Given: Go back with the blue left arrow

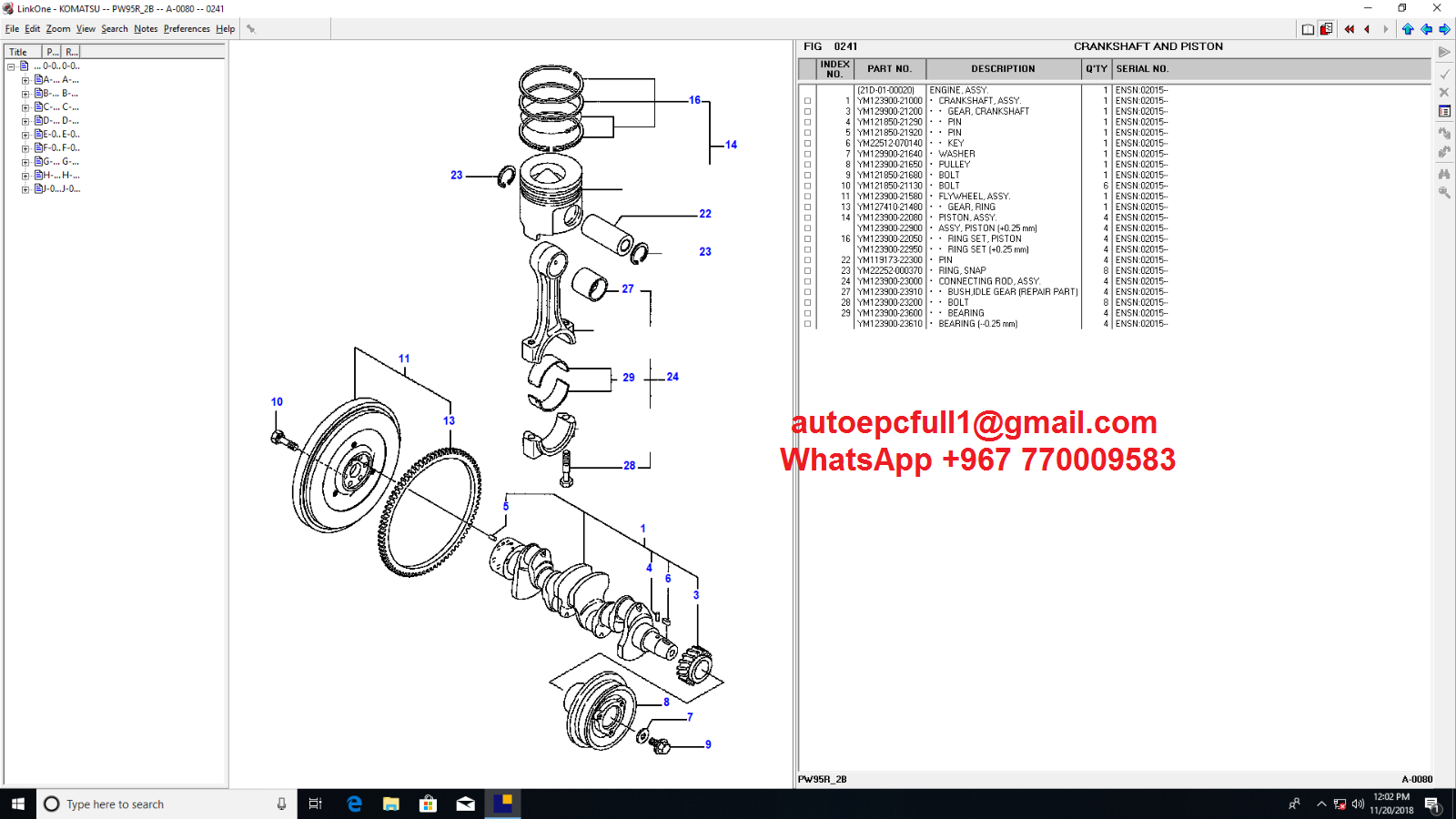Looking at the screenshot, I should coord(1426,29).
